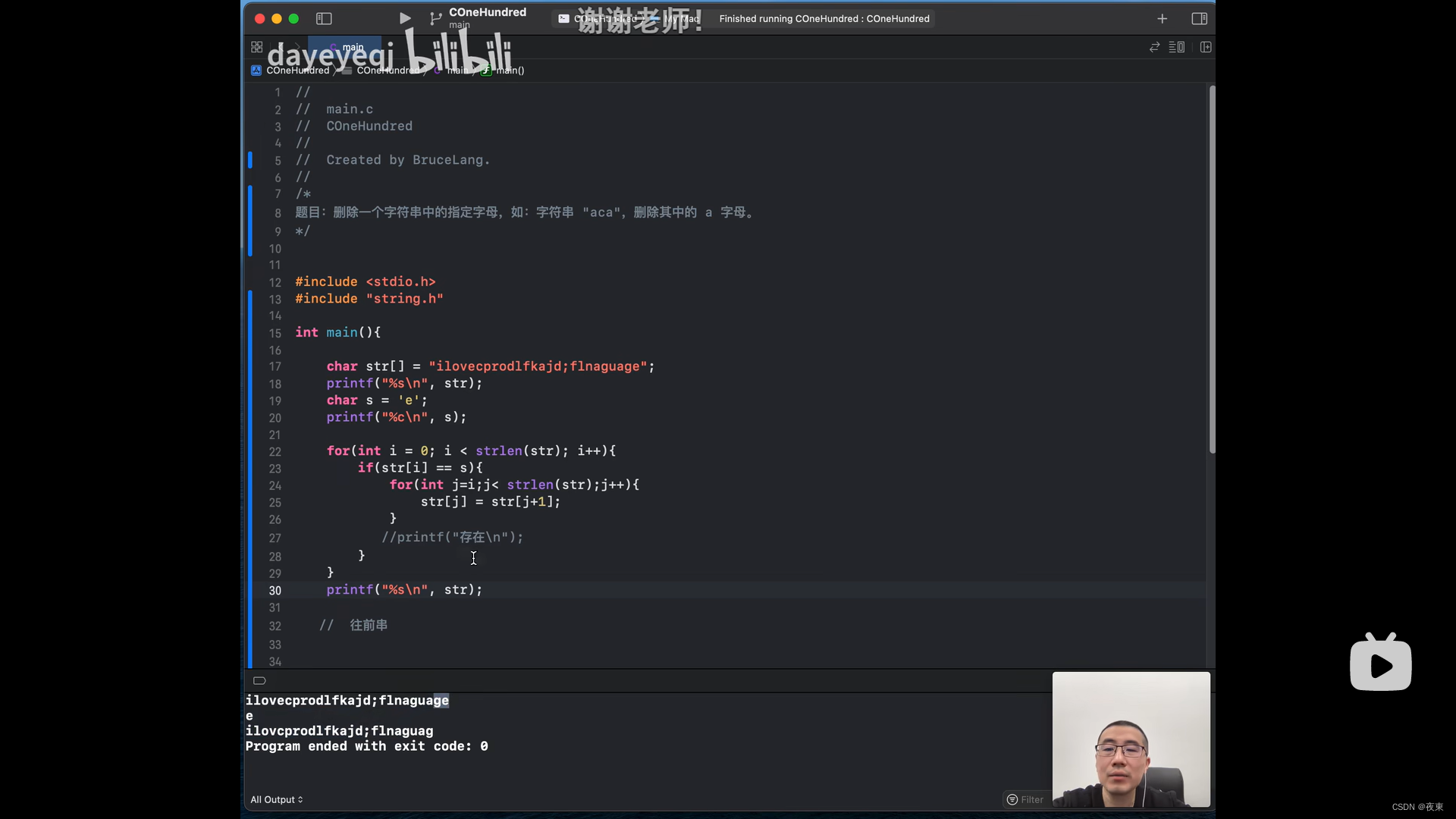Run the COneHundred project
This screenshot has height=819, width=1456.
(x=405, y=18)
